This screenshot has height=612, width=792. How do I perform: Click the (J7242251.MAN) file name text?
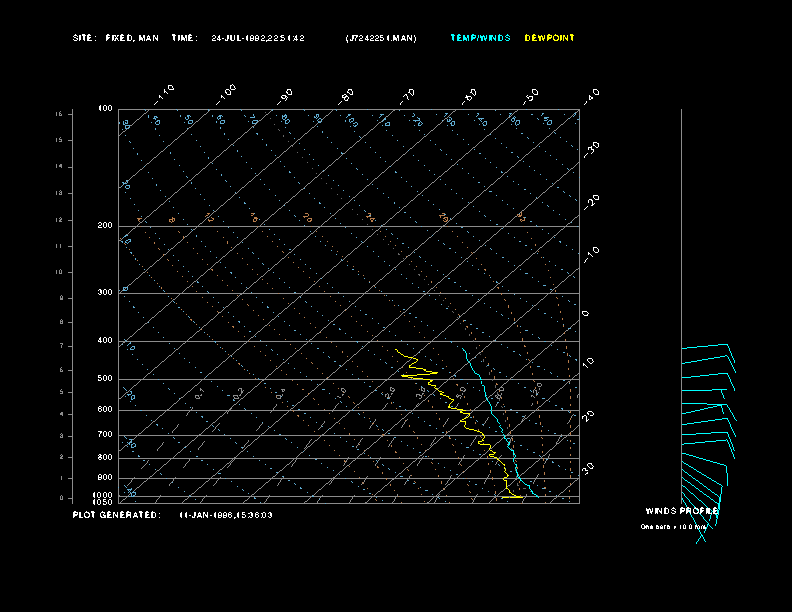381,38
